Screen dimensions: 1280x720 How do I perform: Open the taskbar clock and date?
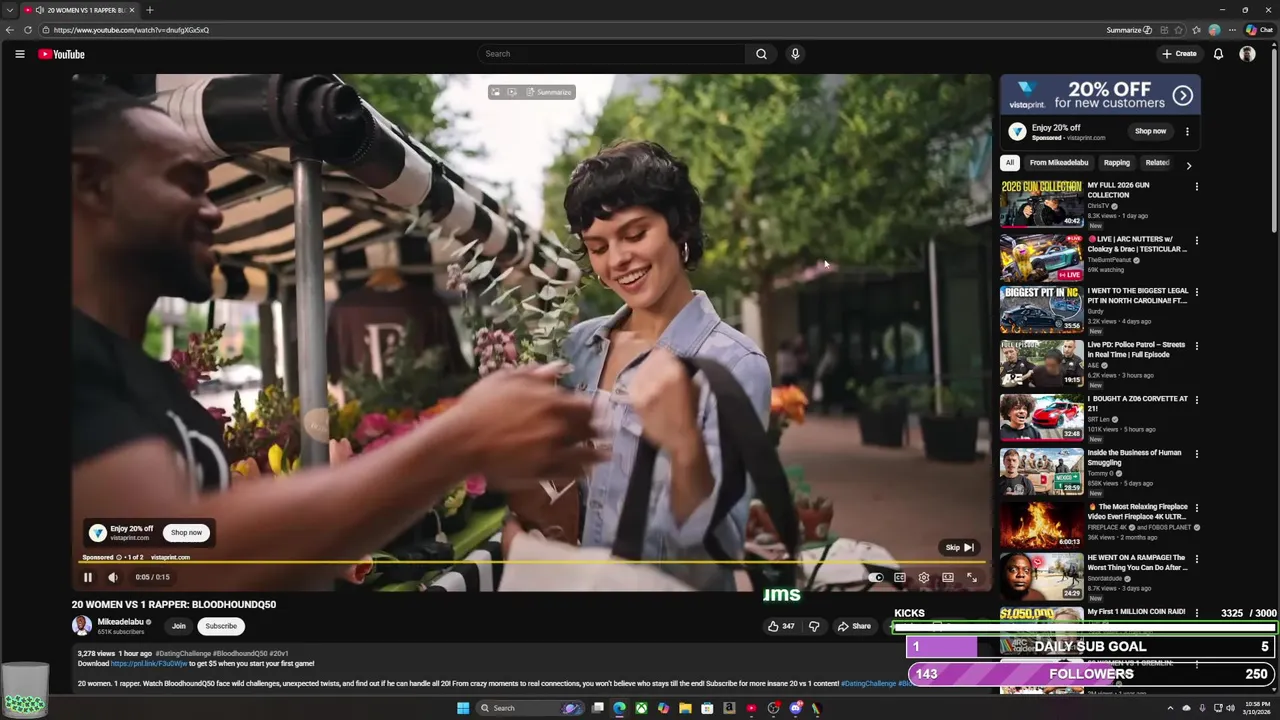click(1258, 708)
